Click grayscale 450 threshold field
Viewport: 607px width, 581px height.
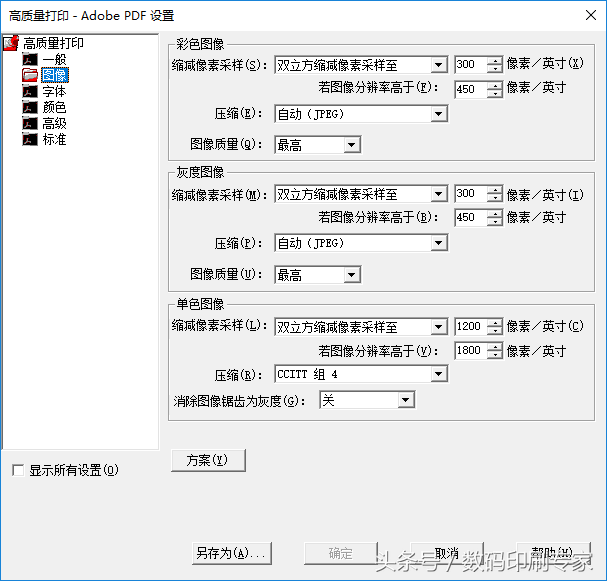point(470,218)
